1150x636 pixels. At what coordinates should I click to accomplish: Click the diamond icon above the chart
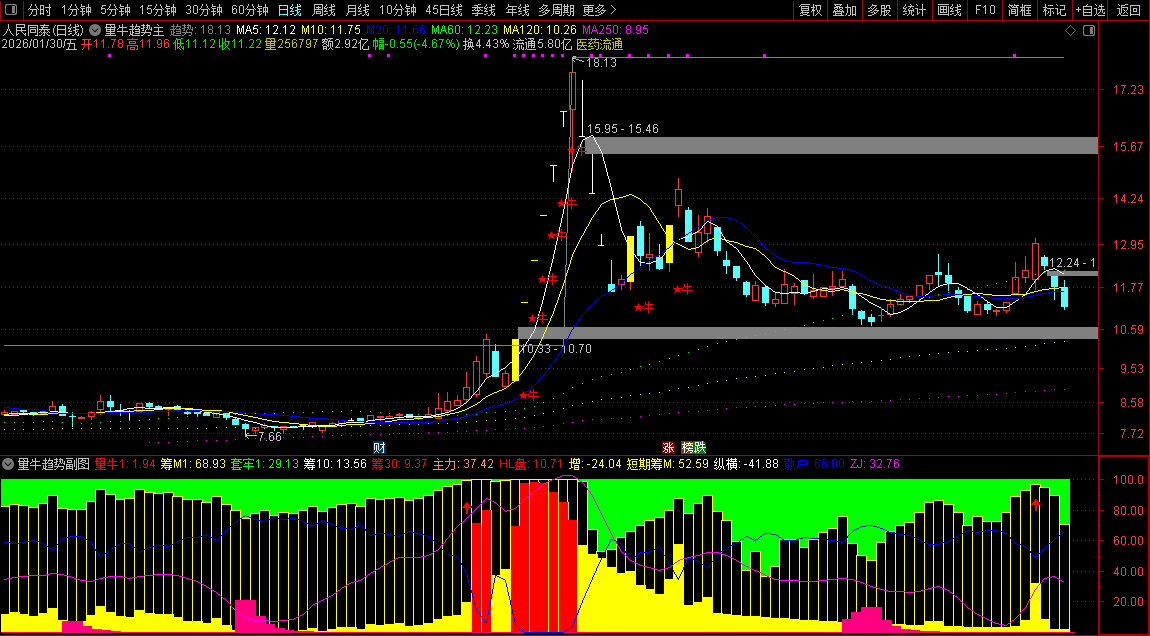point(1071,31)
